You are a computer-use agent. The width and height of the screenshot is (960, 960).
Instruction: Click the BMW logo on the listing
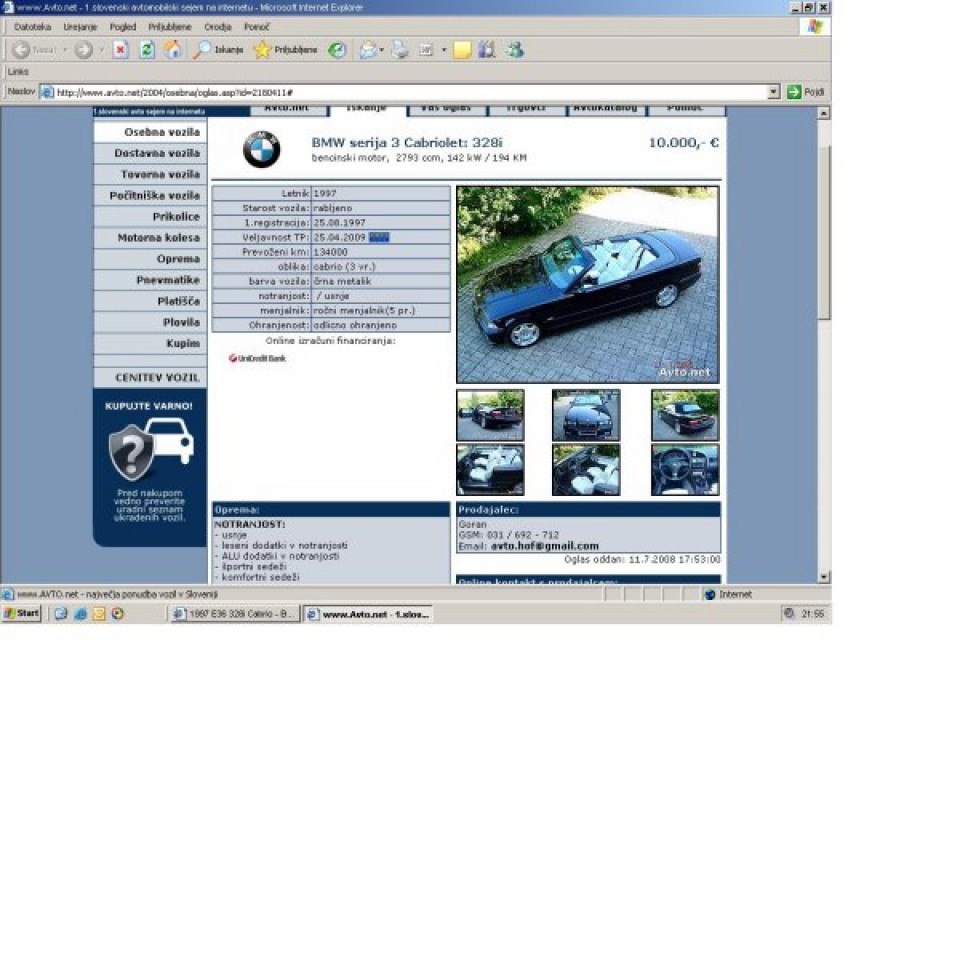click(261, 149)
